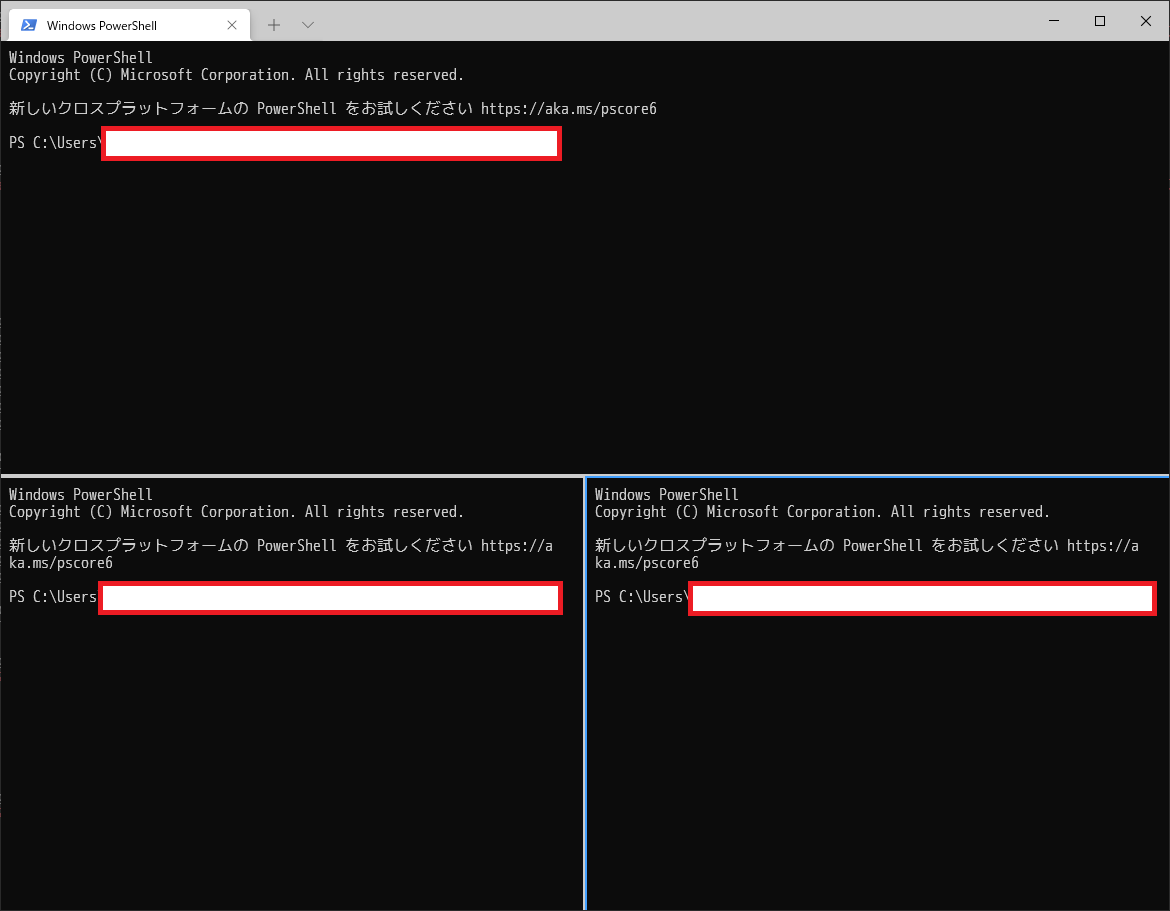Click the Copyright line in bottom-left pane
Image resolution: width=1170 pixels, height=911 pixels.
pyautogui.click(x=237, y=512)
